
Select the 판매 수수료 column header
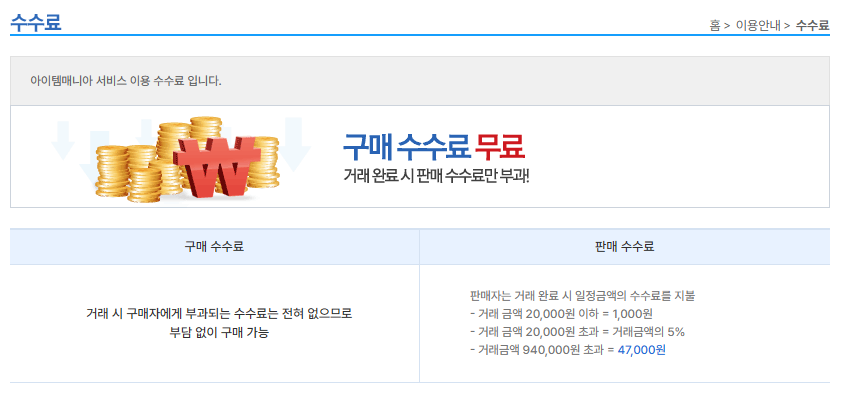coord(624,247)
